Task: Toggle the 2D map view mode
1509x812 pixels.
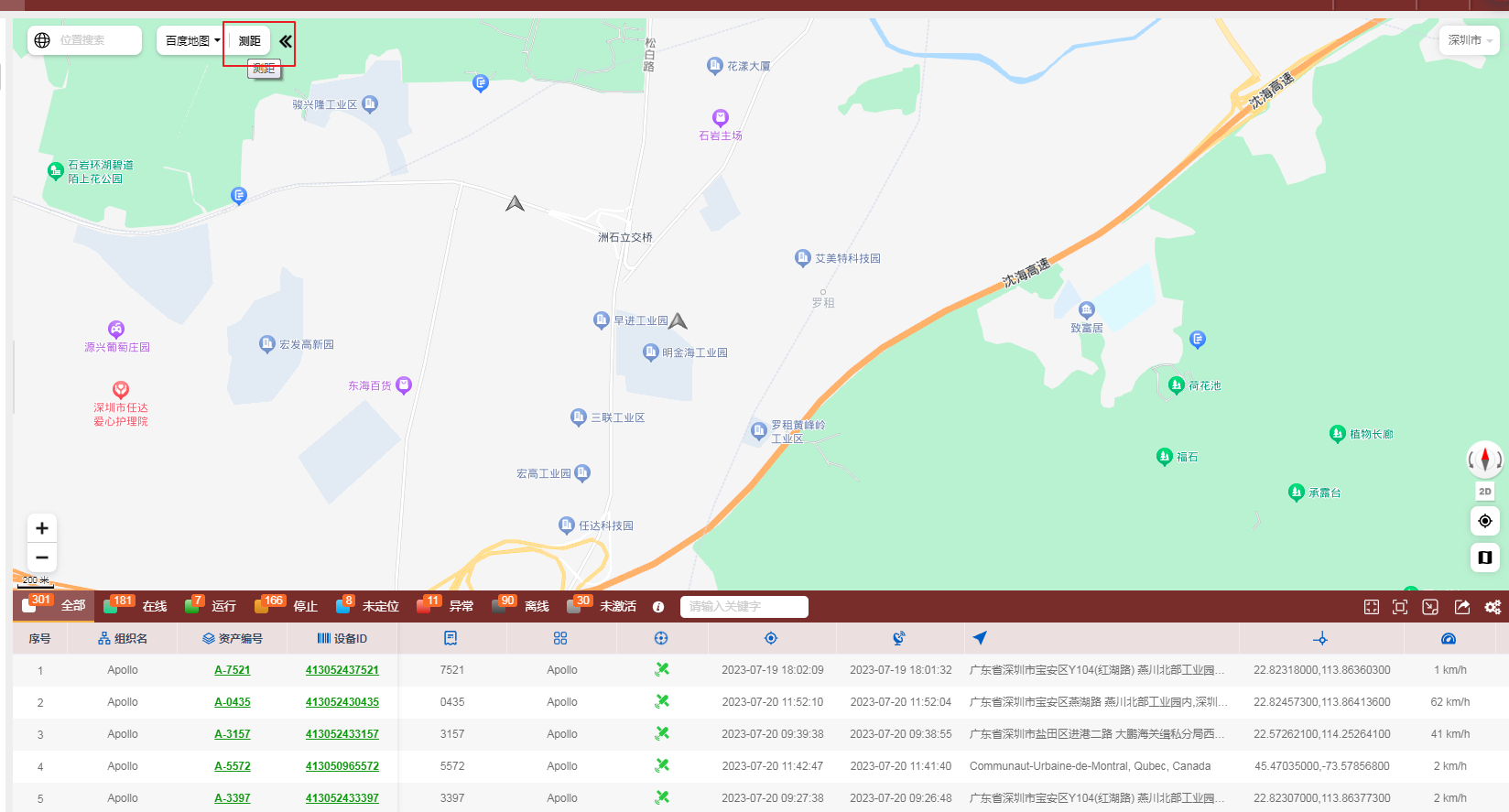Action: (1485, 492)
